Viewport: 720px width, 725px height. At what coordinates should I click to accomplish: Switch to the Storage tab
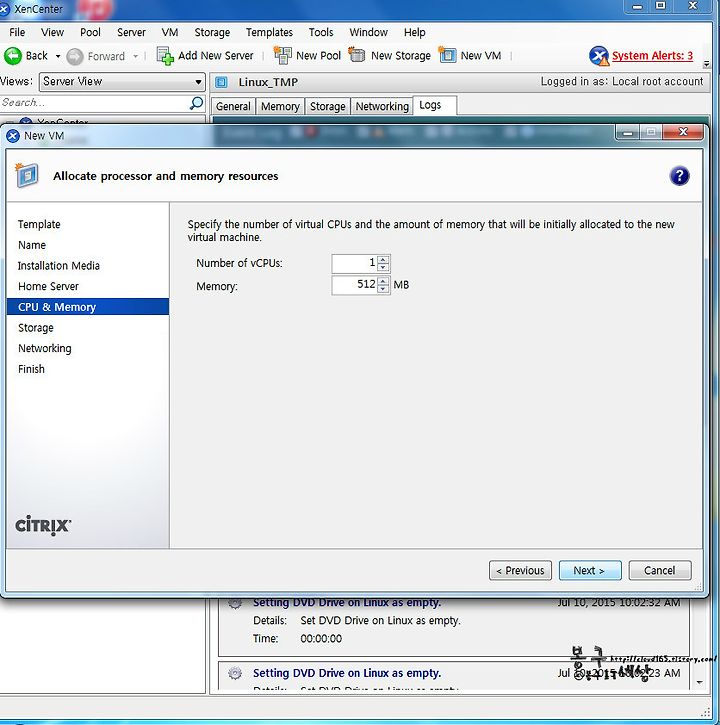[327, 106]
